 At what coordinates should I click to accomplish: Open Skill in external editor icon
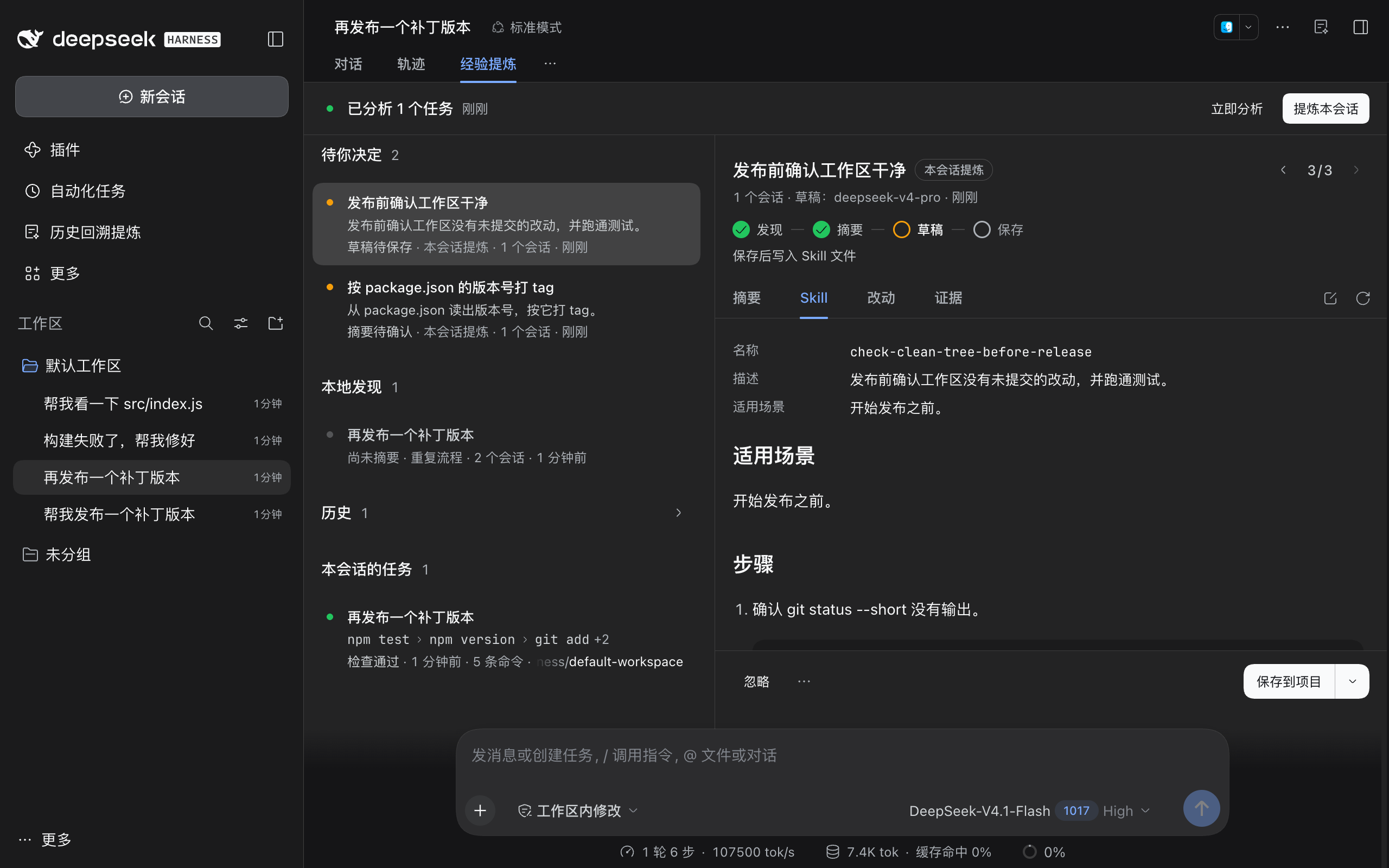coord(1330,298)
